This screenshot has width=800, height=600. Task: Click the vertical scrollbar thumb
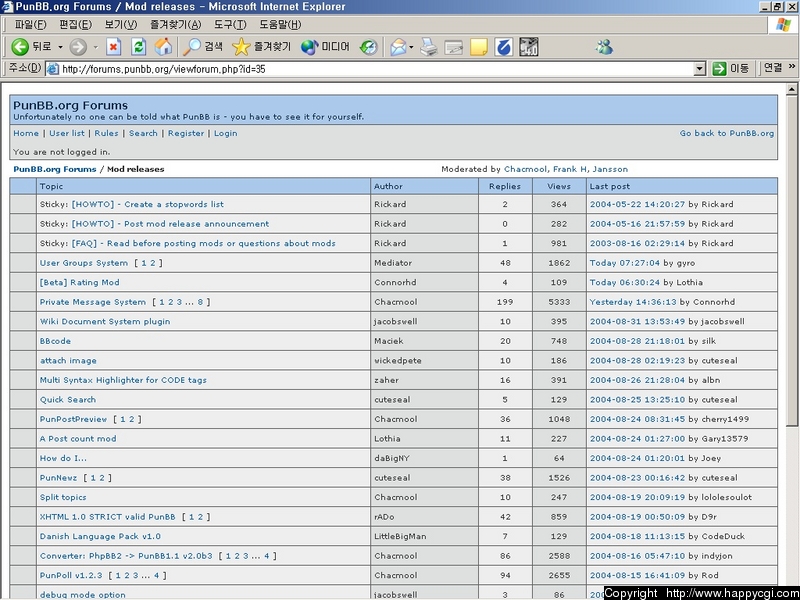pyautogui.click(x=792, y=260)
